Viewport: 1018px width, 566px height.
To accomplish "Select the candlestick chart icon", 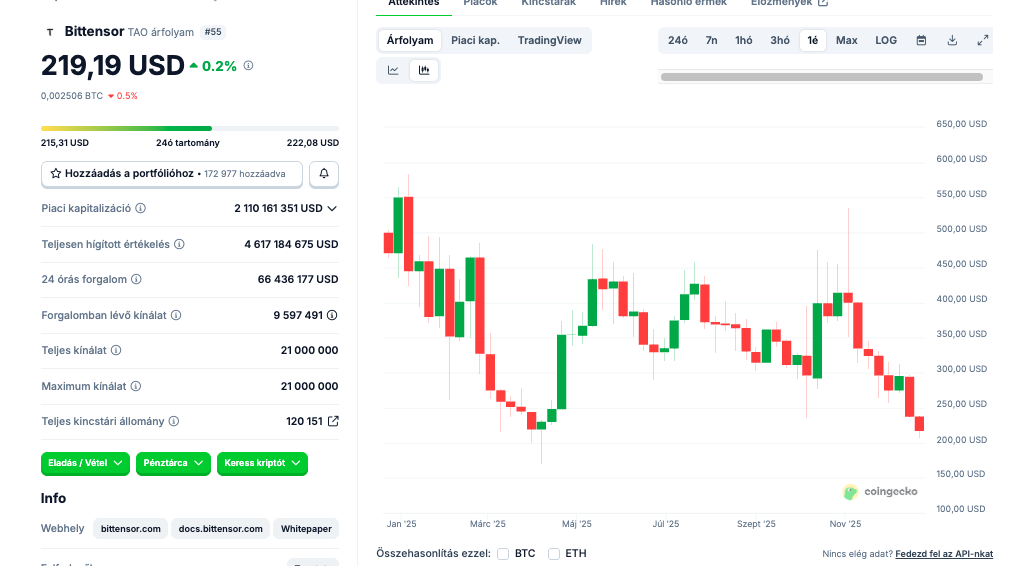I will (x=424, y=70).
